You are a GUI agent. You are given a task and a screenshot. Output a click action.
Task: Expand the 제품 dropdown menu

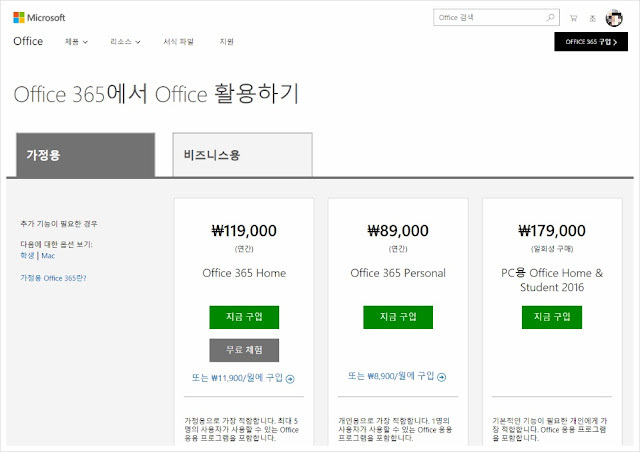[x=76, y=42]
